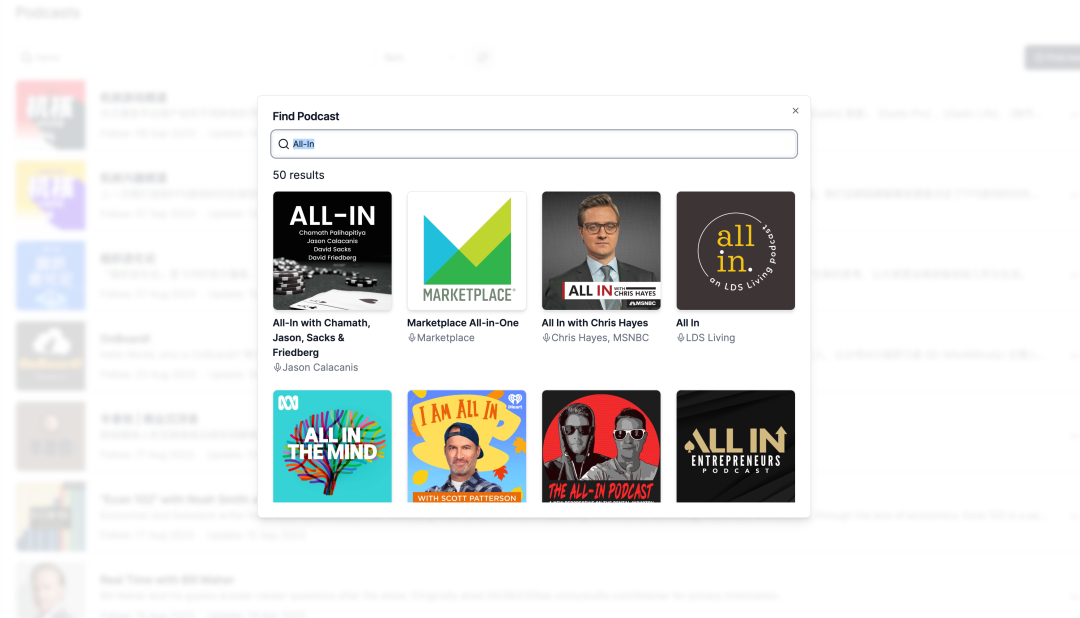Image resolution: width=1080 pixels, height=618 pixels.
Task: Click the search magnifier icon in Find Podcast
Action: coord(283,144)
